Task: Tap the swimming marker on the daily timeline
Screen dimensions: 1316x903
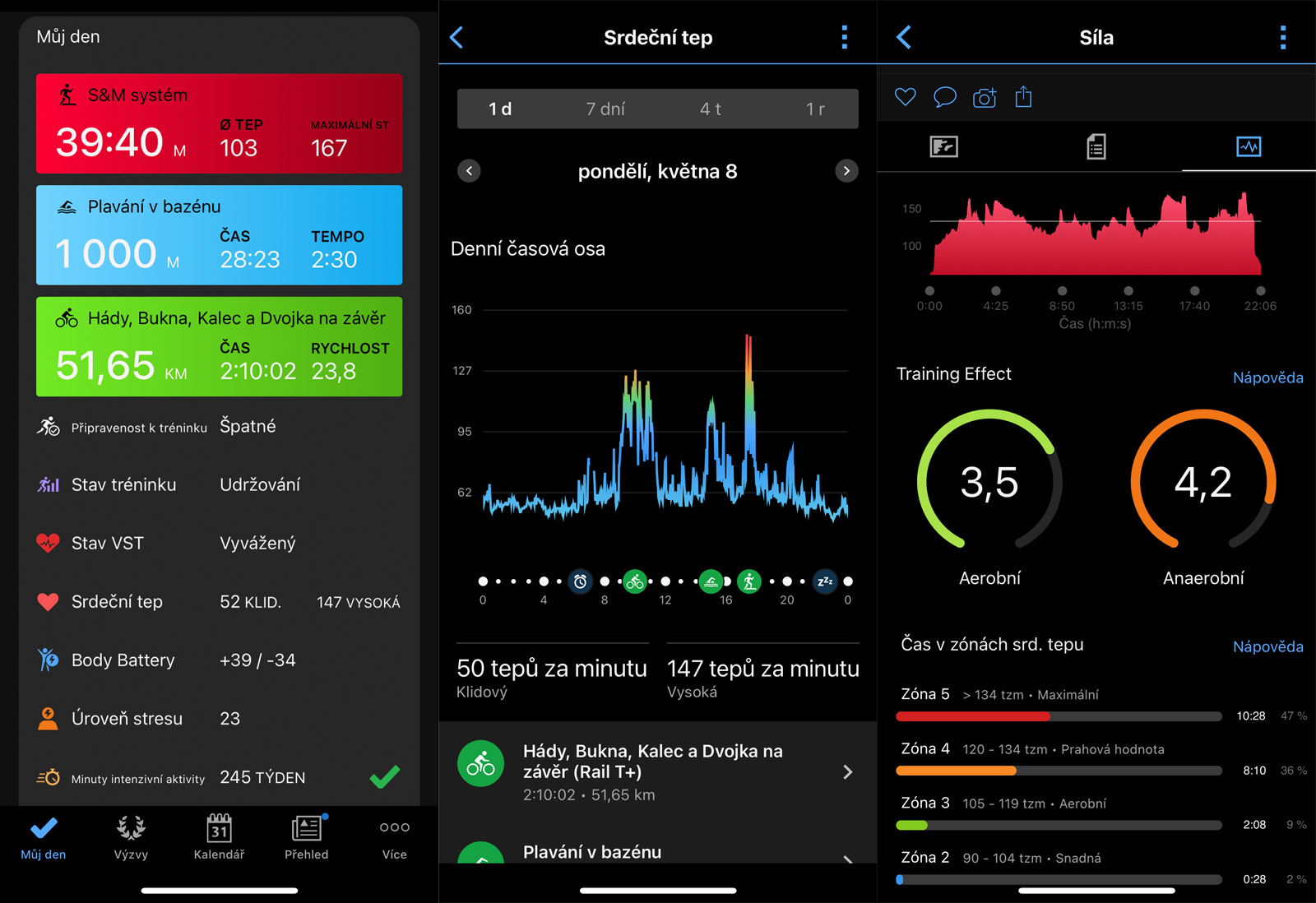Action: click(711, 581)
